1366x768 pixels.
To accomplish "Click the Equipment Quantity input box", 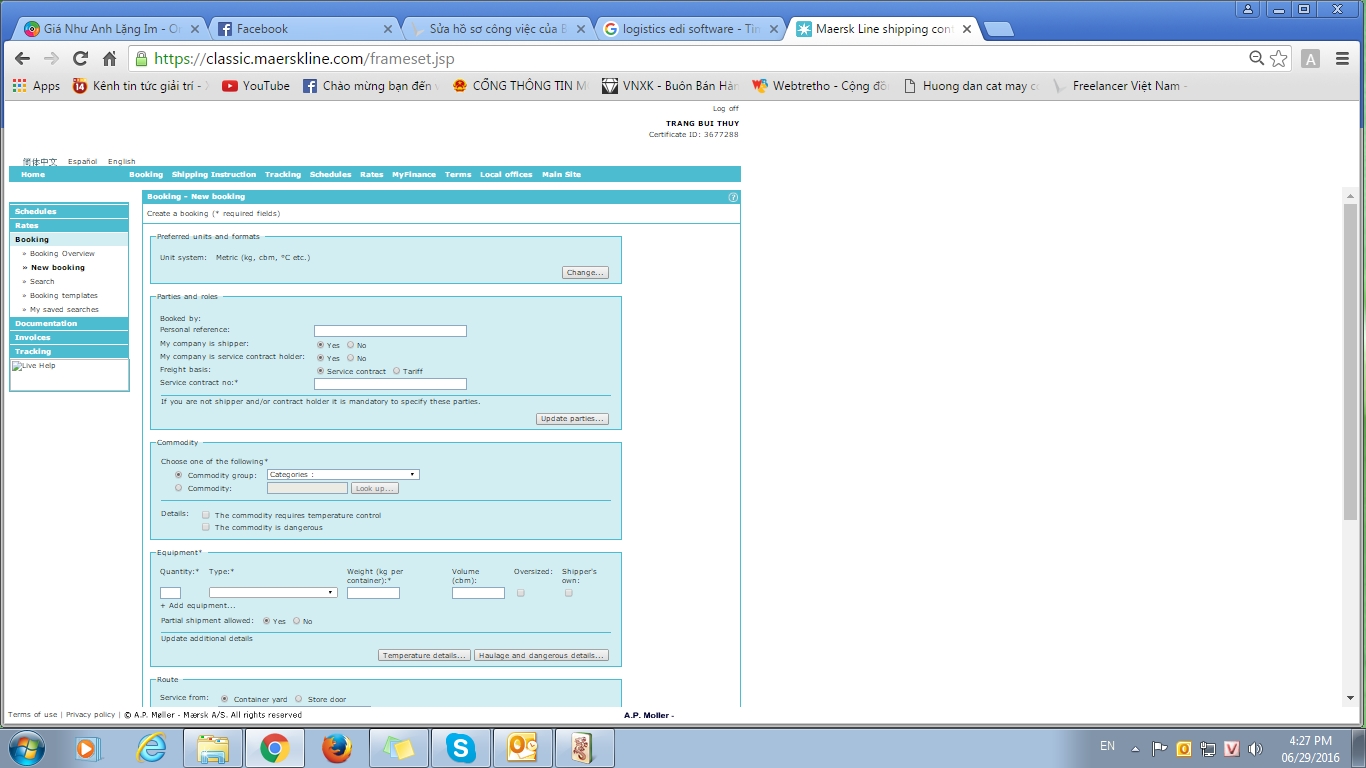I will (x=171, y=593).
